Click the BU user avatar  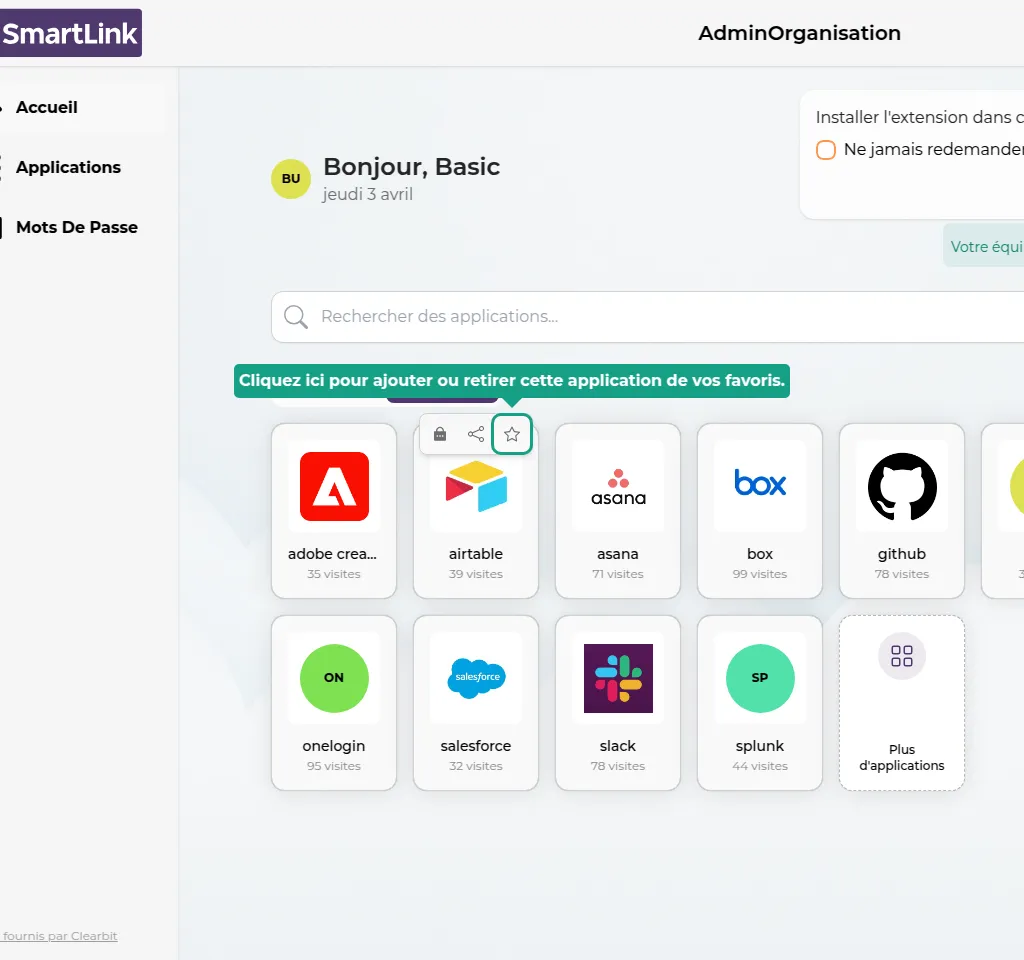291,178
